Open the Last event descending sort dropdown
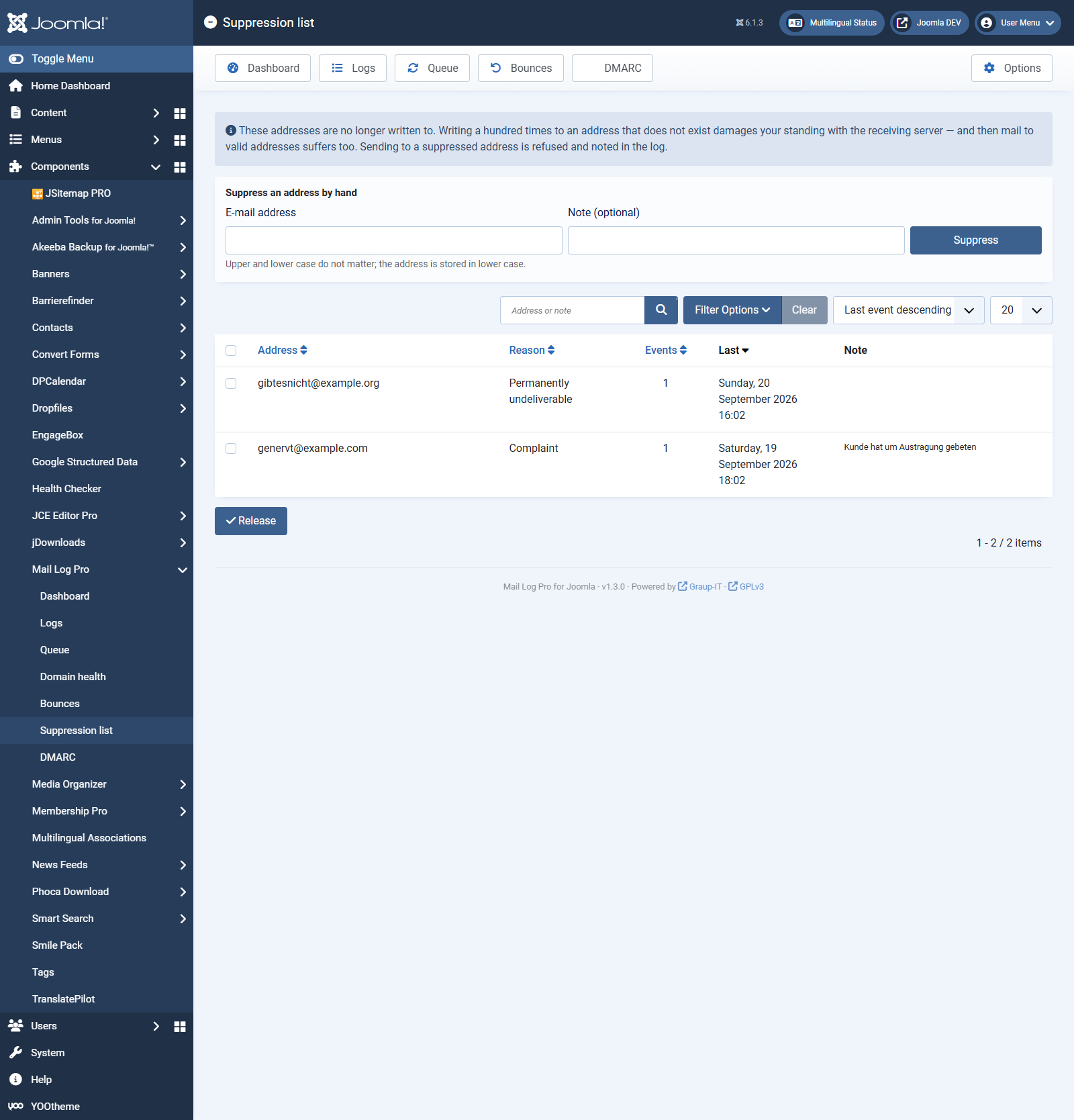The width and height of the screenshot is (1074, 1120). tap(909, 310)
